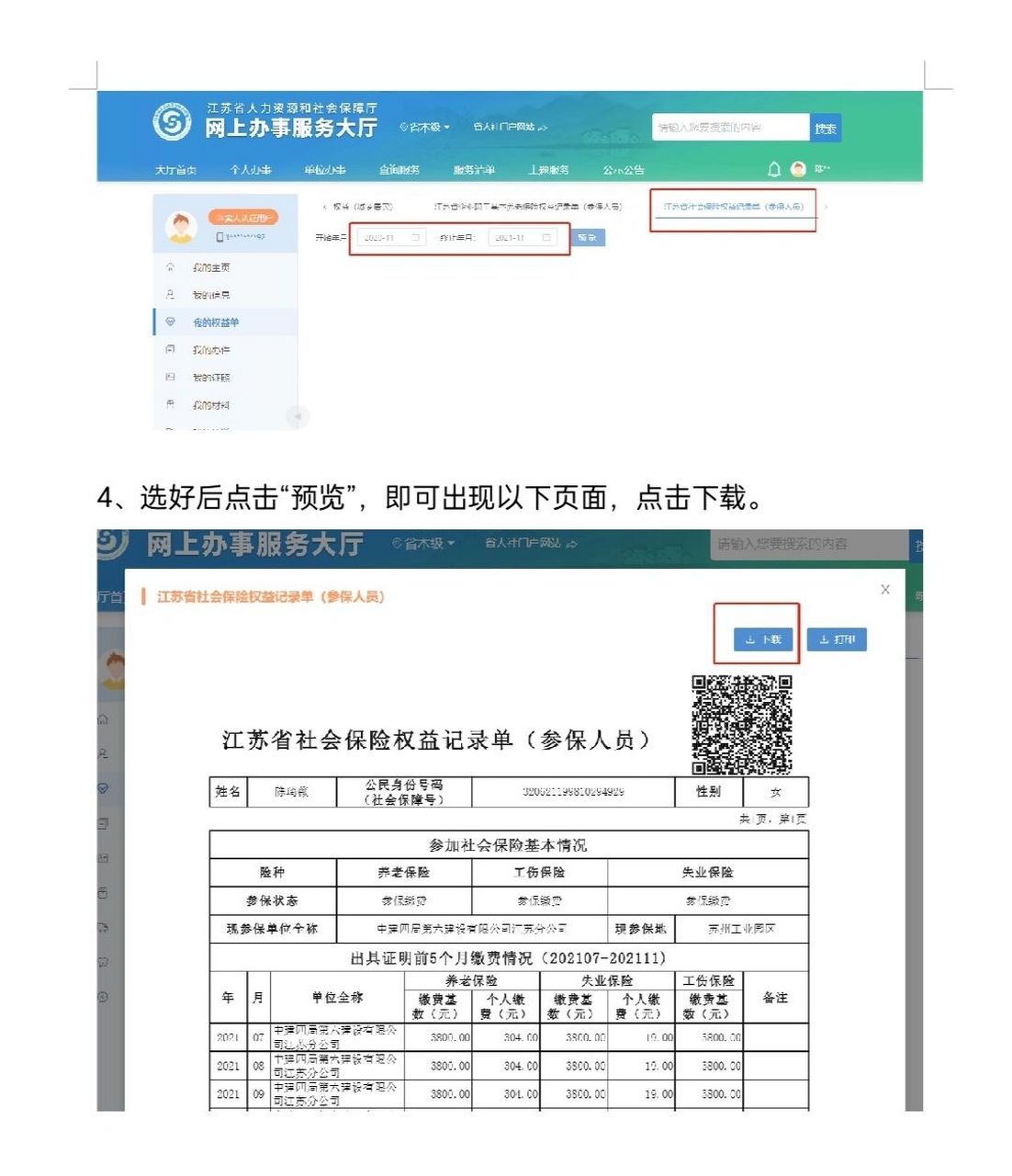Click the 出具证明前5个月缴费情况 heading row
Image resolution: width=1012 pixels, height=1176 pixels.
(509, 958)
